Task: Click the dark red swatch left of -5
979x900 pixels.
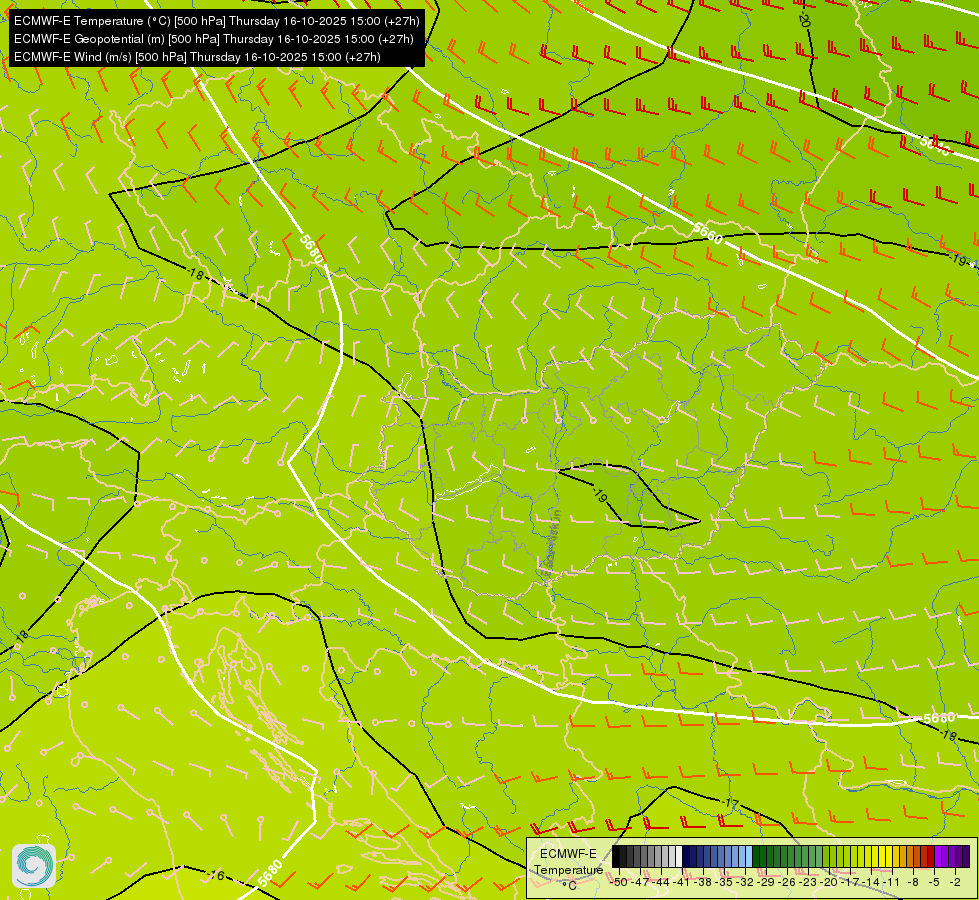Action: pyautogui.click(x=931, y=856)
